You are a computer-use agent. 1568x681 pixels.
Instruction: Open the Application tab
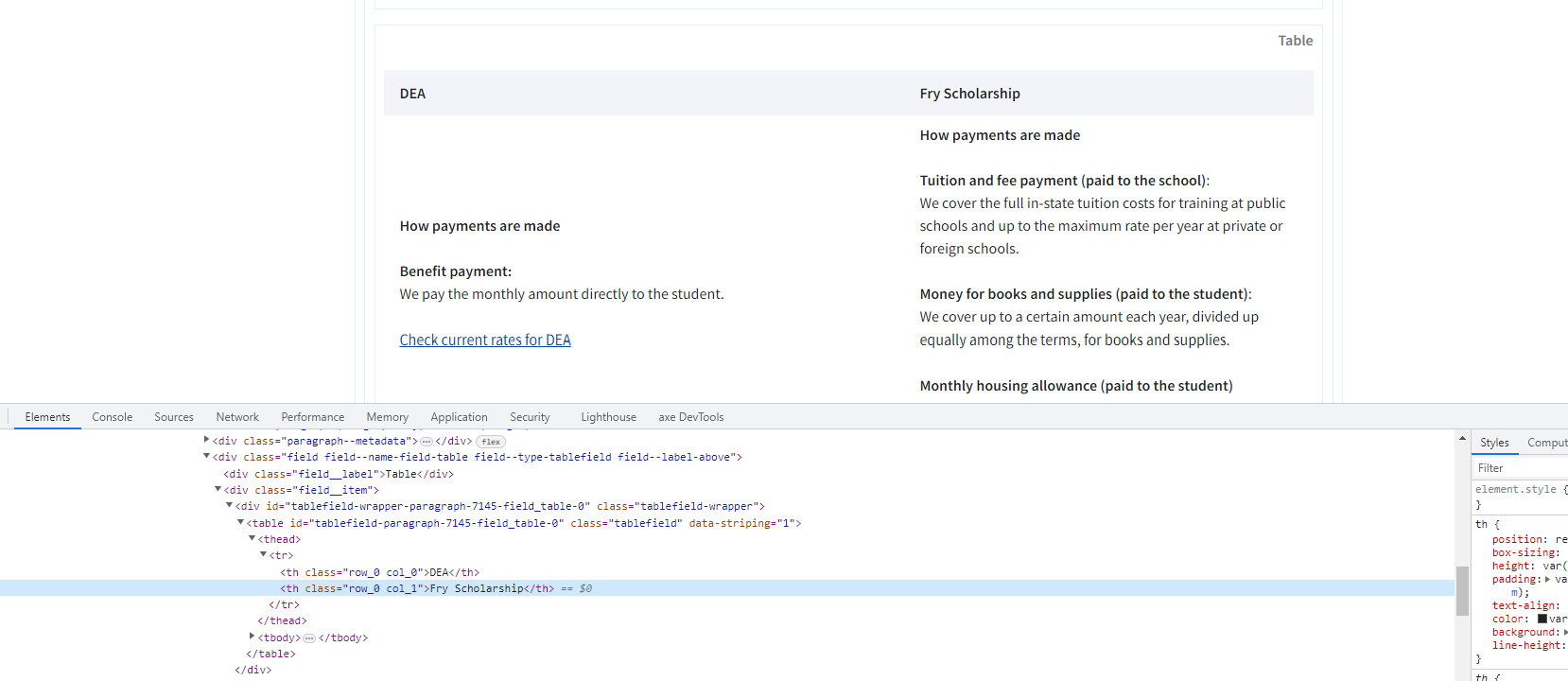pos(459,417)
